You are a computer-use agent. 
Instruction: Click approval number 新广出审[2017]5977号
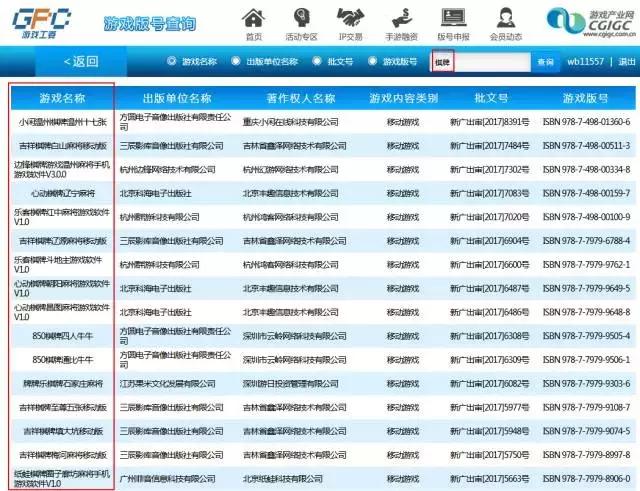coord(489,407)
